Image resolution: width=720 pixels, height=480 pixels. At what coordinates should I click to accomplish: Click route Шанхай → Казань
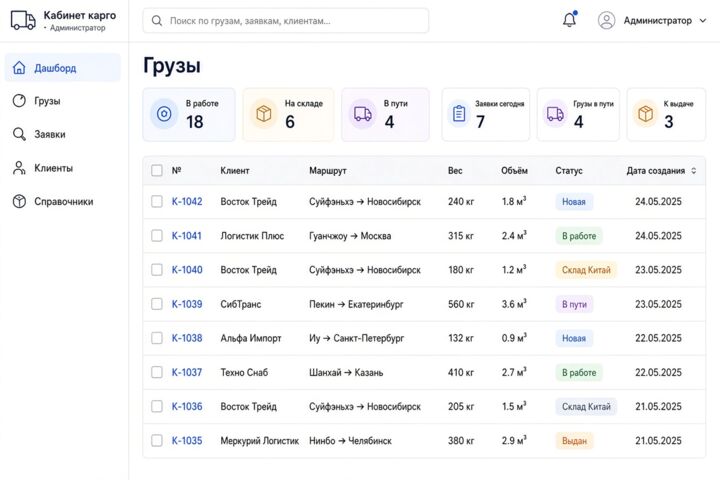[346, 372]
